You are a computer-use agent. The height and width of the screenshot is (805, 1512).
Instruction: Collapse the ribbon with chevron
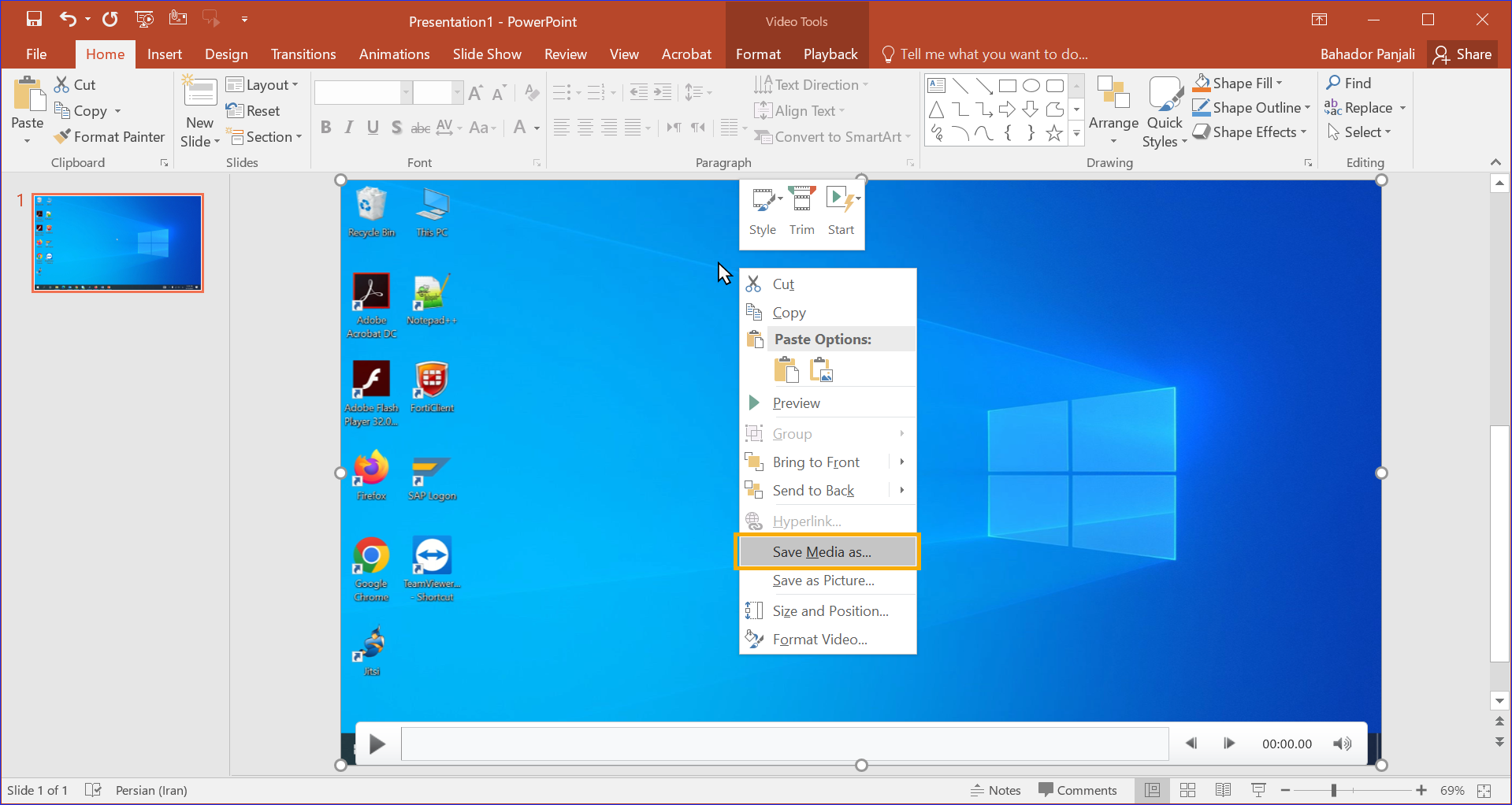[x=1495, y=162]
